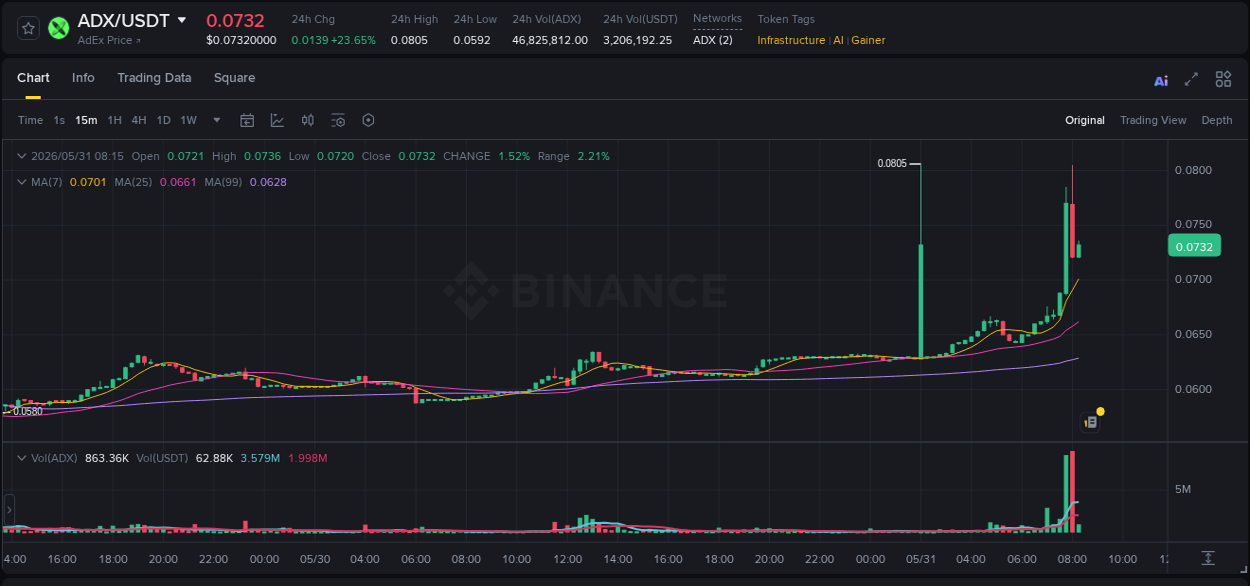This screenshot has height=586, width=1250.
Task: Open the news note icon near chart bottom
Action: click(1091, 422)
